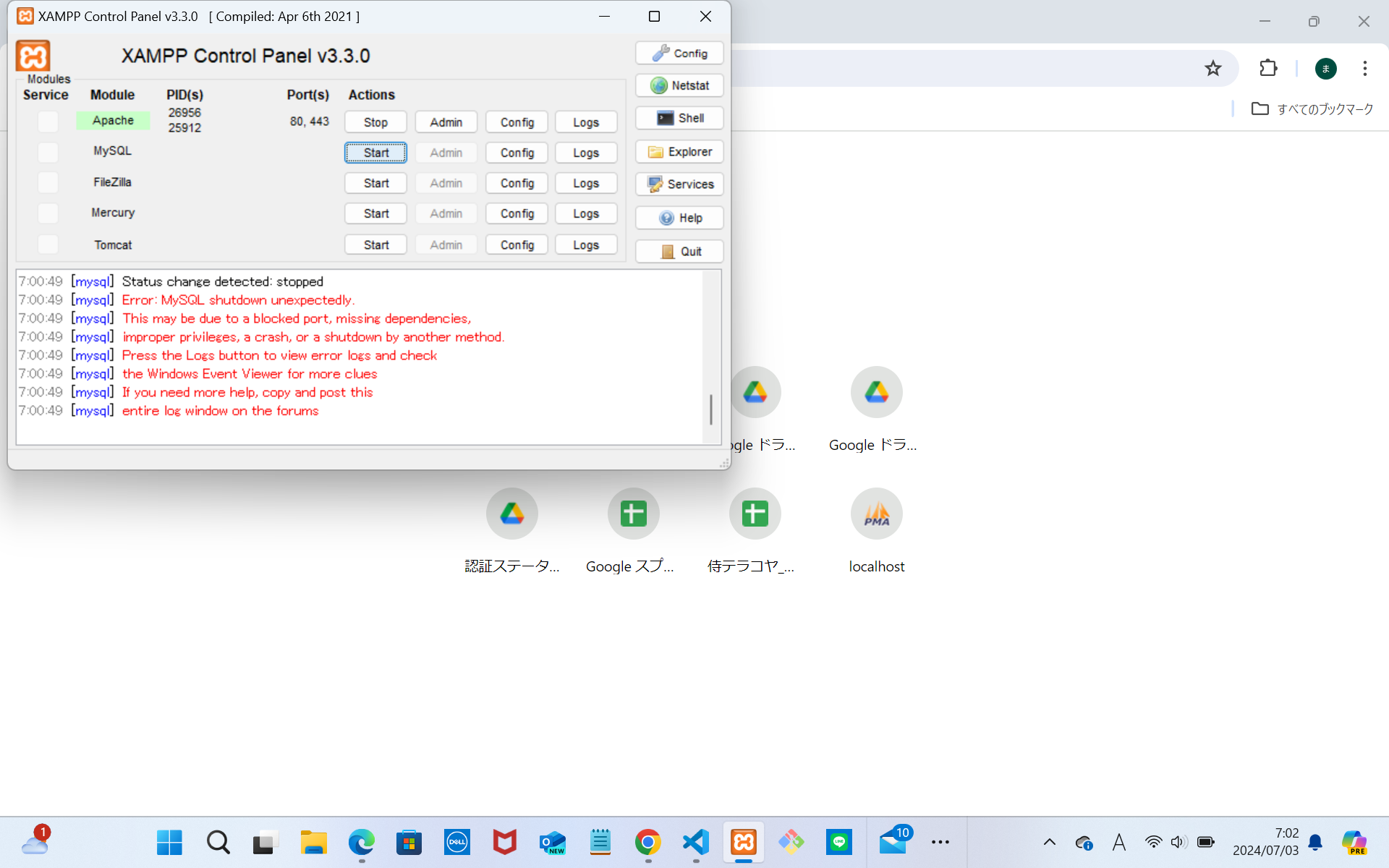
Task: Click the log window scrollbar thumb
Action: pos(711,409)
